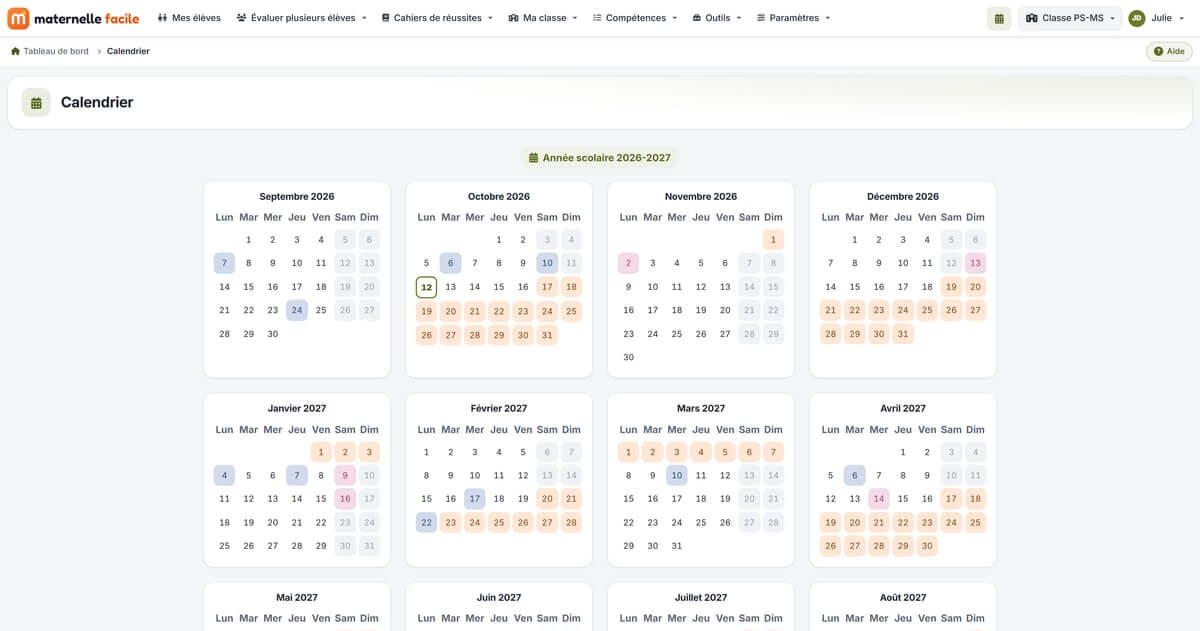Click Avril 2027 month title

click(903, 408)
